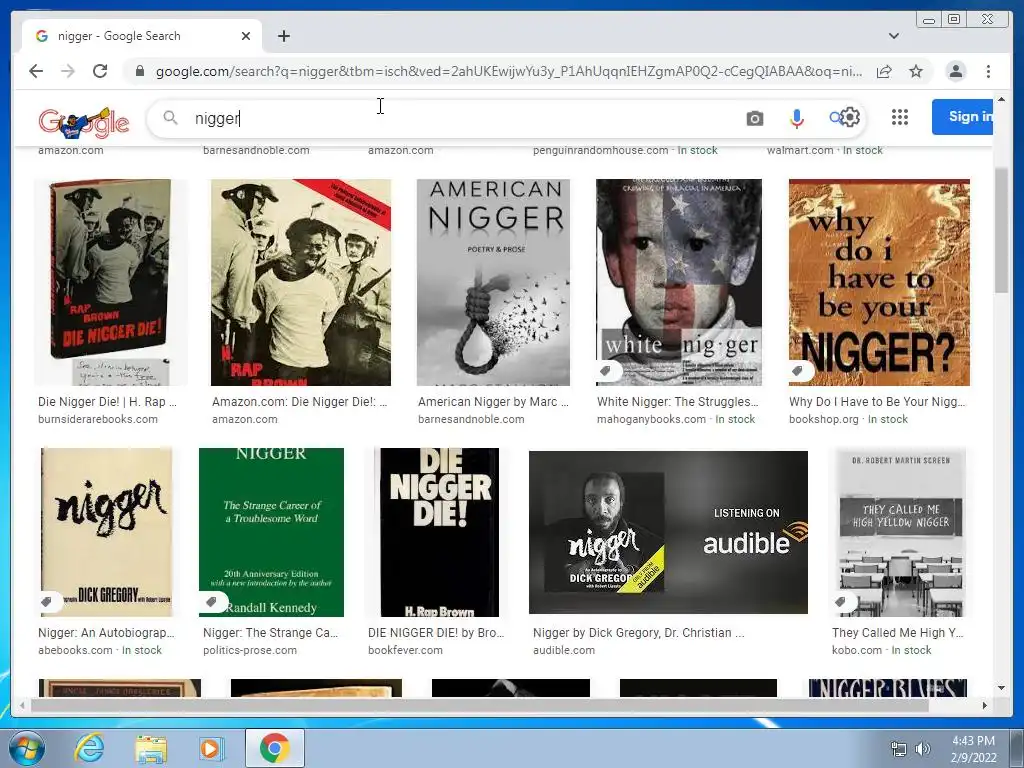Open the Chrome three-dot menu
The width and height of the screenshot is (1024, 768).
(x=988, y=71)
